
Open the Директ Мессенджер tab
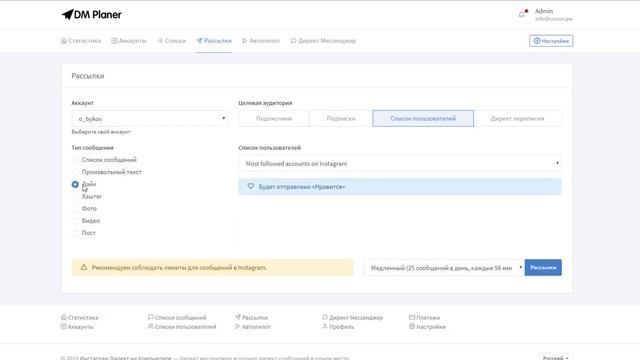[323, 41]
